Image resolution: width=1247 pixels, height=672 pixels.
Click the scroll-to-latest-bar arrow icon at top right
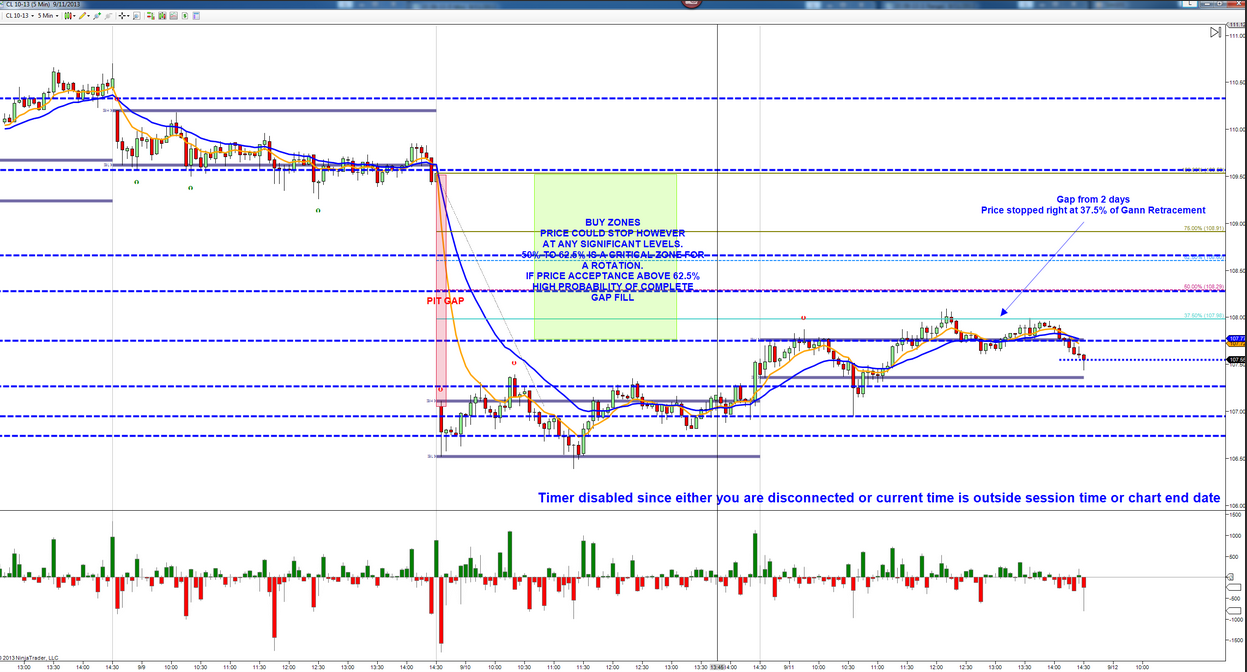click(1215, 33)
